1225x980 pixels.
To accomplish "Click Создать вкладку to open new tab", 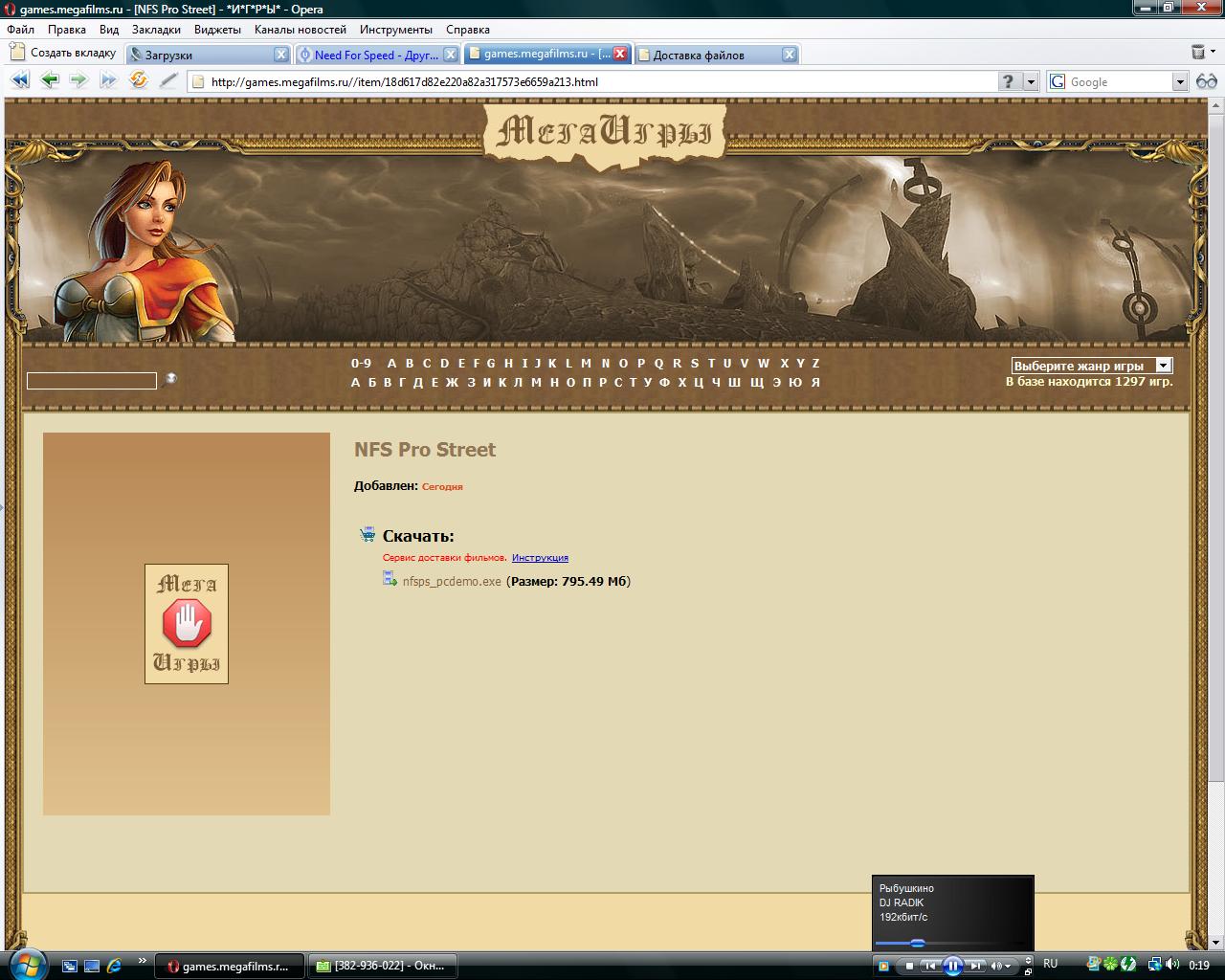I will 63,53.
